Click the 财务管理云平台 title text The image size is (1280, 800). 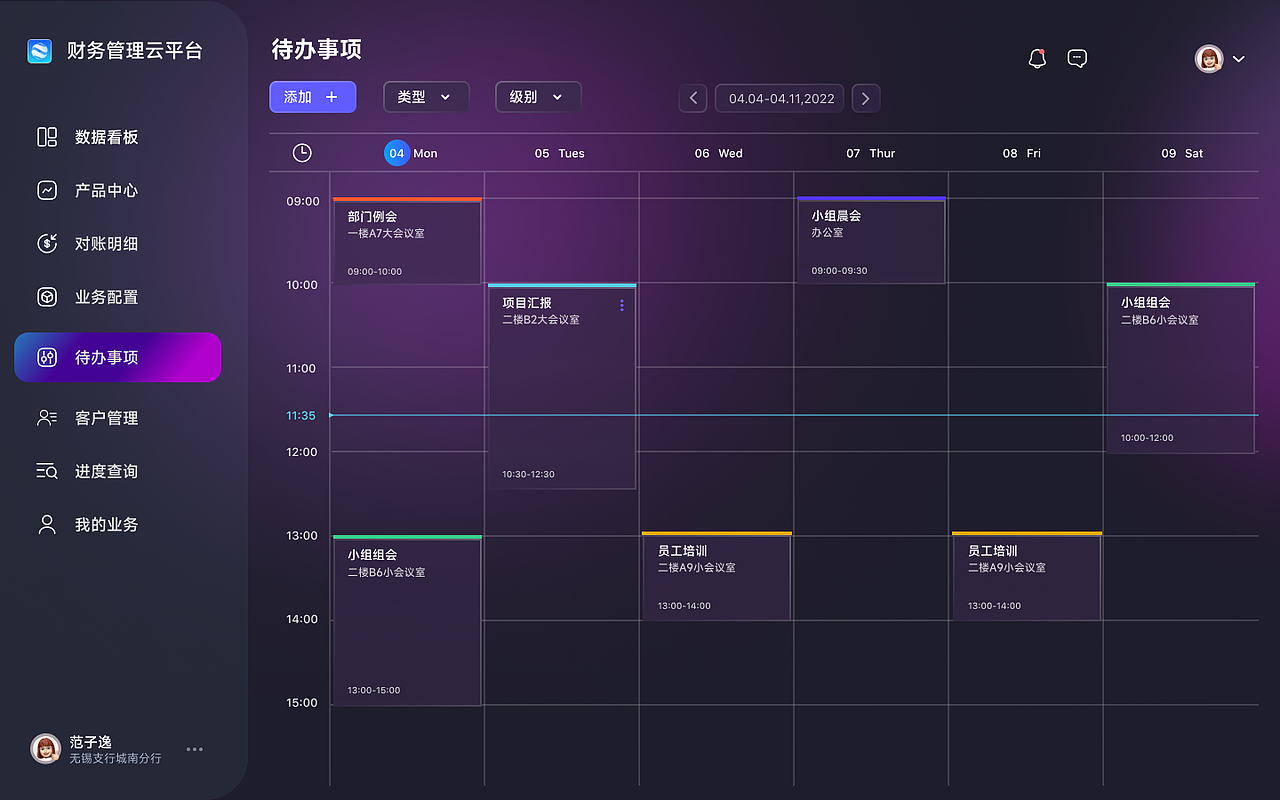[x=135, y=51]
